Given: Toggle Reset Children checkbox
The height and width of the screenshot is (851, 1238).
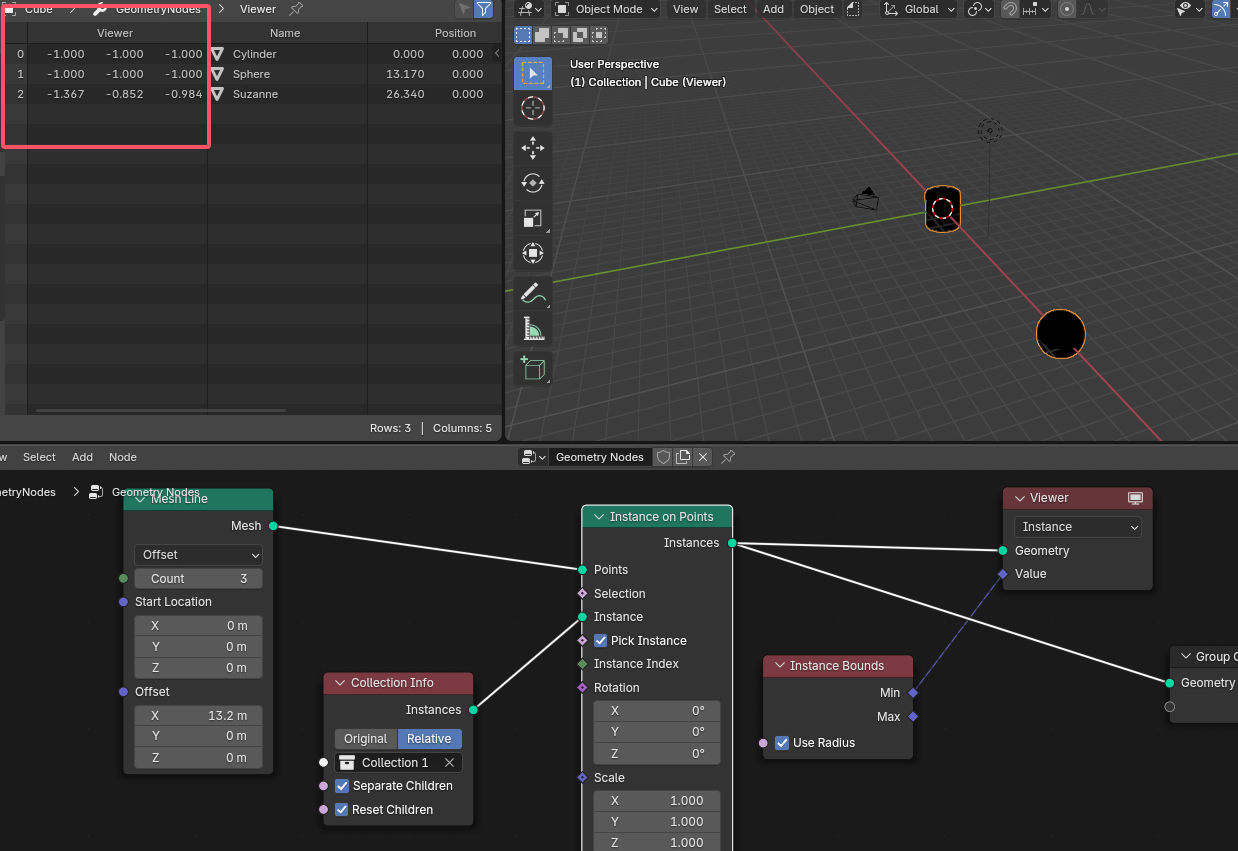Looking at the screenshot, I should pyautogui.click(x=342, y=810).
